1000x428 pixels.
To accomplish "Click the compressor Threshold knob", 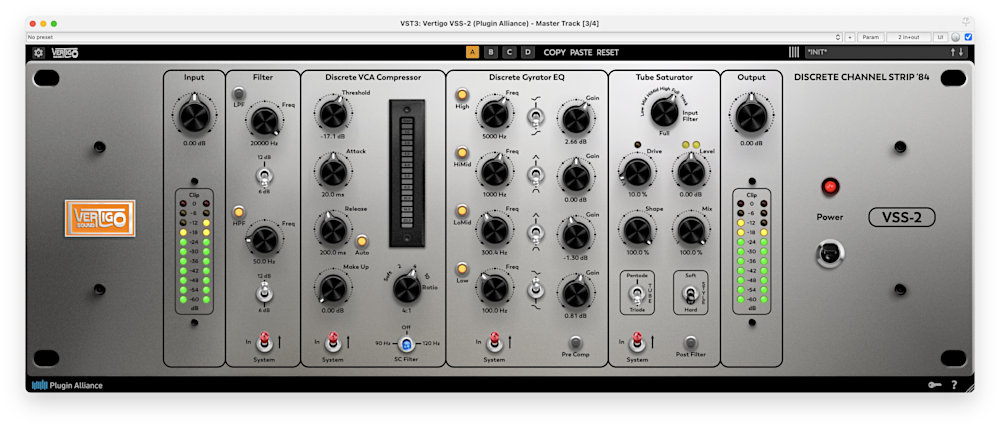I will coord(330,112).
